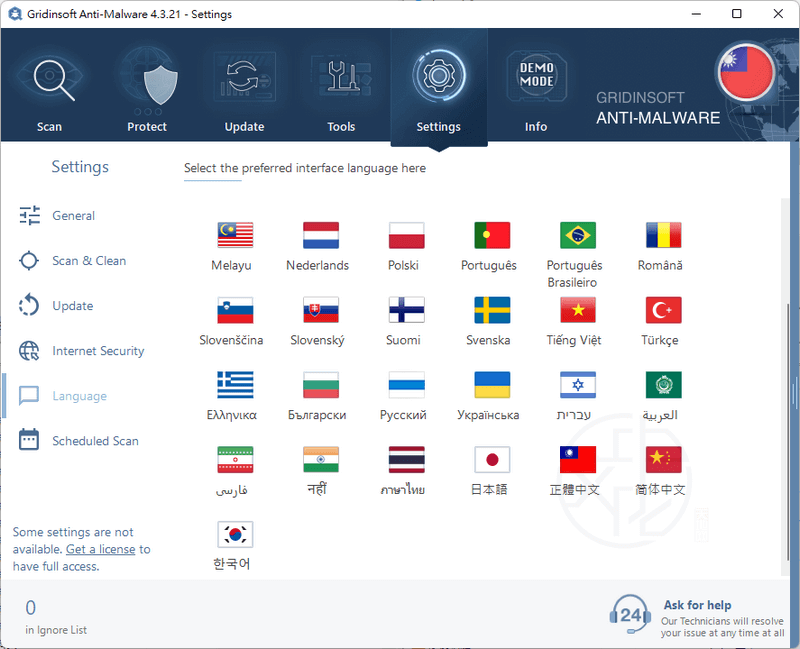Choose Ελληνικα Greek flag

[235, 385]
